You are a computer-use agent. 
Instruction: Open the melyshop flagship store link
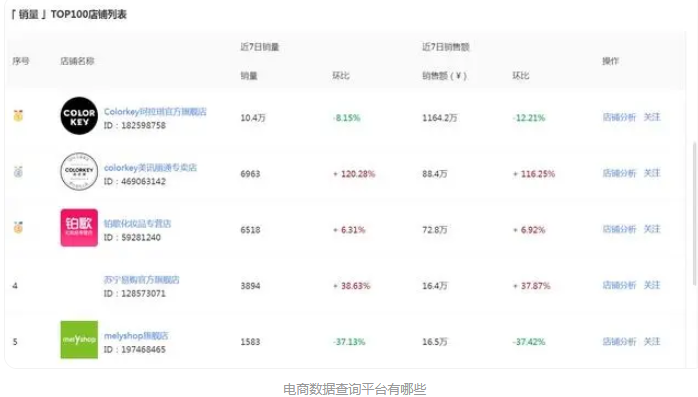136,336
